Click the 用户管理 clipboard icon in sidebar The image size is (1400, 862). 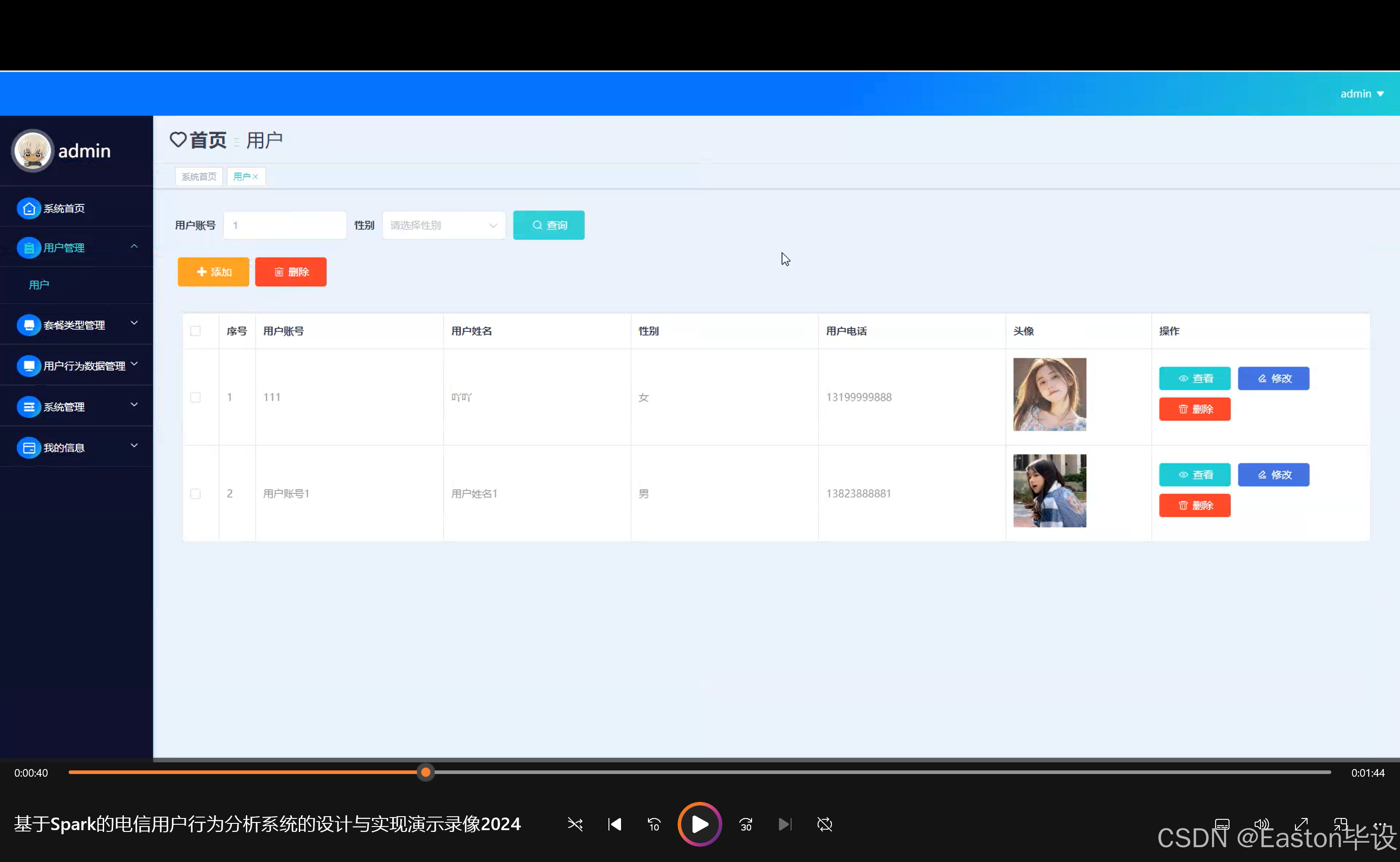click(x=28, y=248)
